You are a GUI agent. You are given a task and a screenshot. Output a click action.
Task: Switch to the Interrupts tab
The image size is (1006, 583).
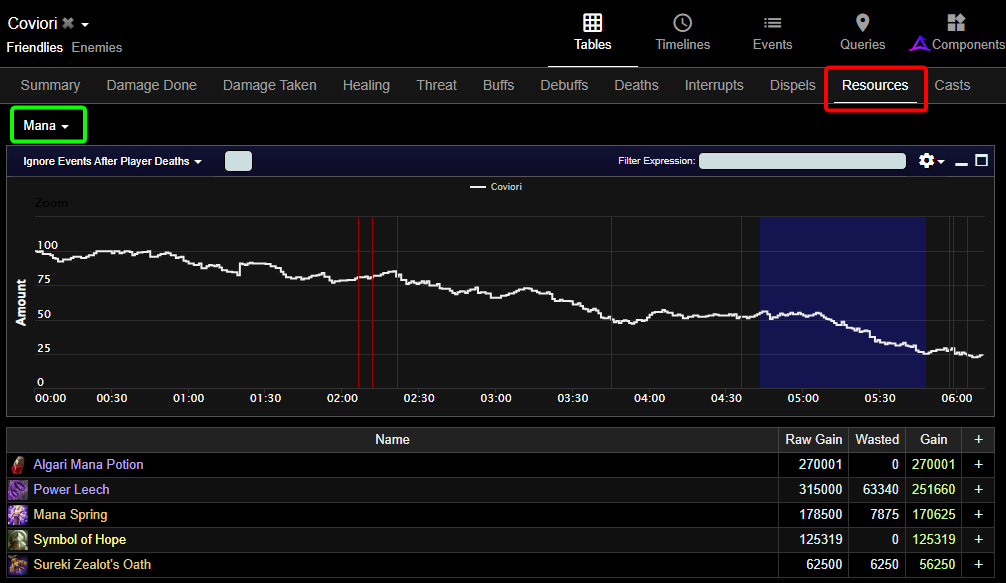click(714, 85)
